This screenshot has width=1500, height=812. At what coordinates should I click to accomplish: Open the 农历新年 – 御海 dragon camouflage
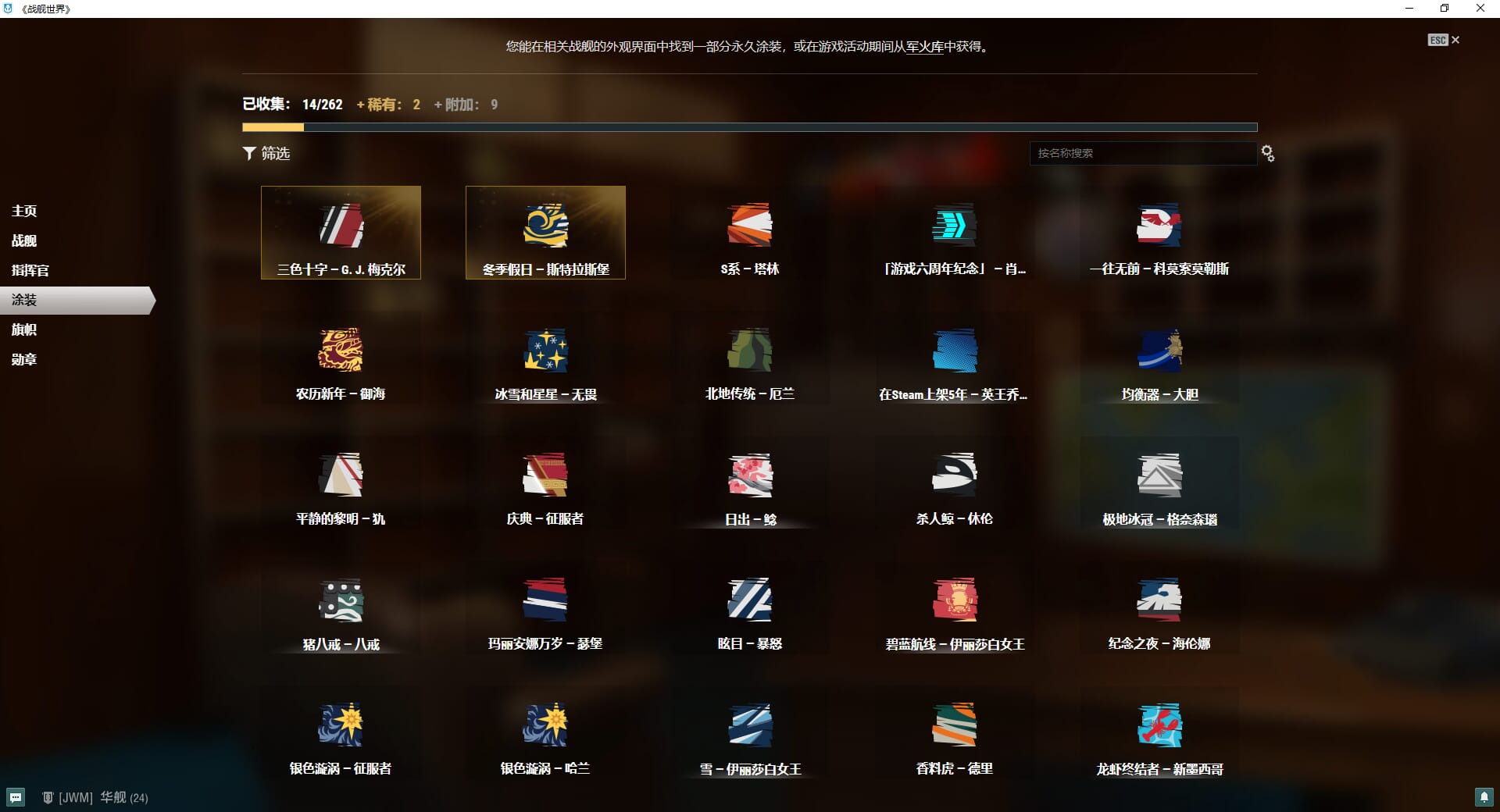point(341,351)
